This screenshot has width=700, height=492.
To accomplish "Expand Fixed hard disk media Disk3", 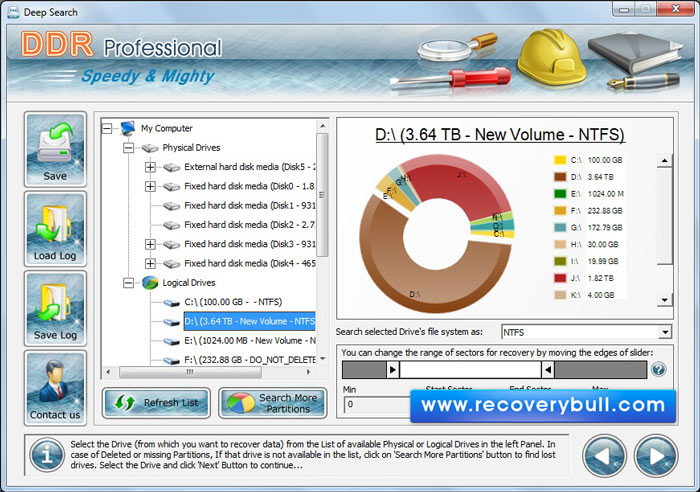I will click(x=150, y=244).
